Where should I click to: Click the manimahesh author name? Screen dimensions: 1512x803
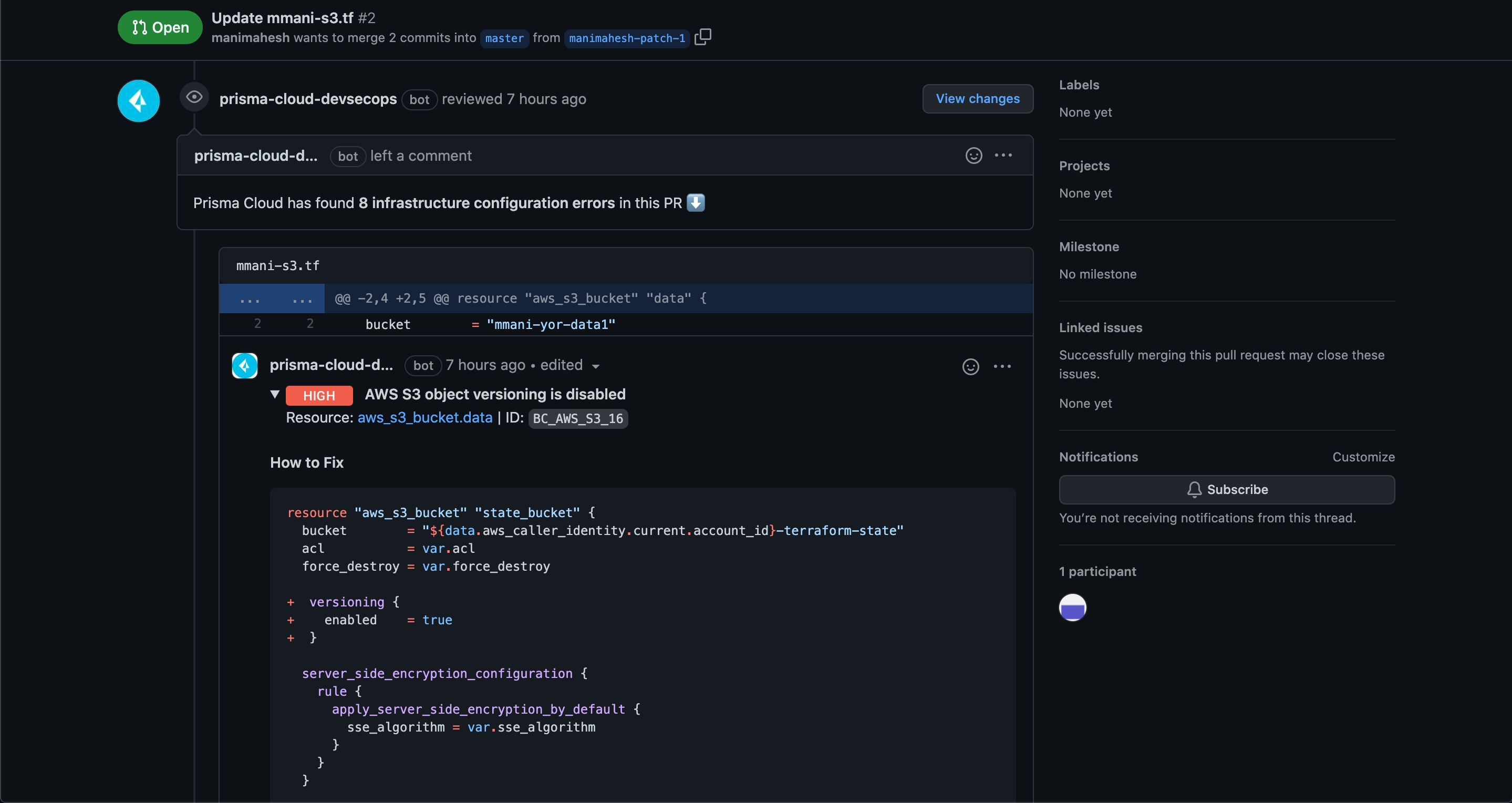250,38
